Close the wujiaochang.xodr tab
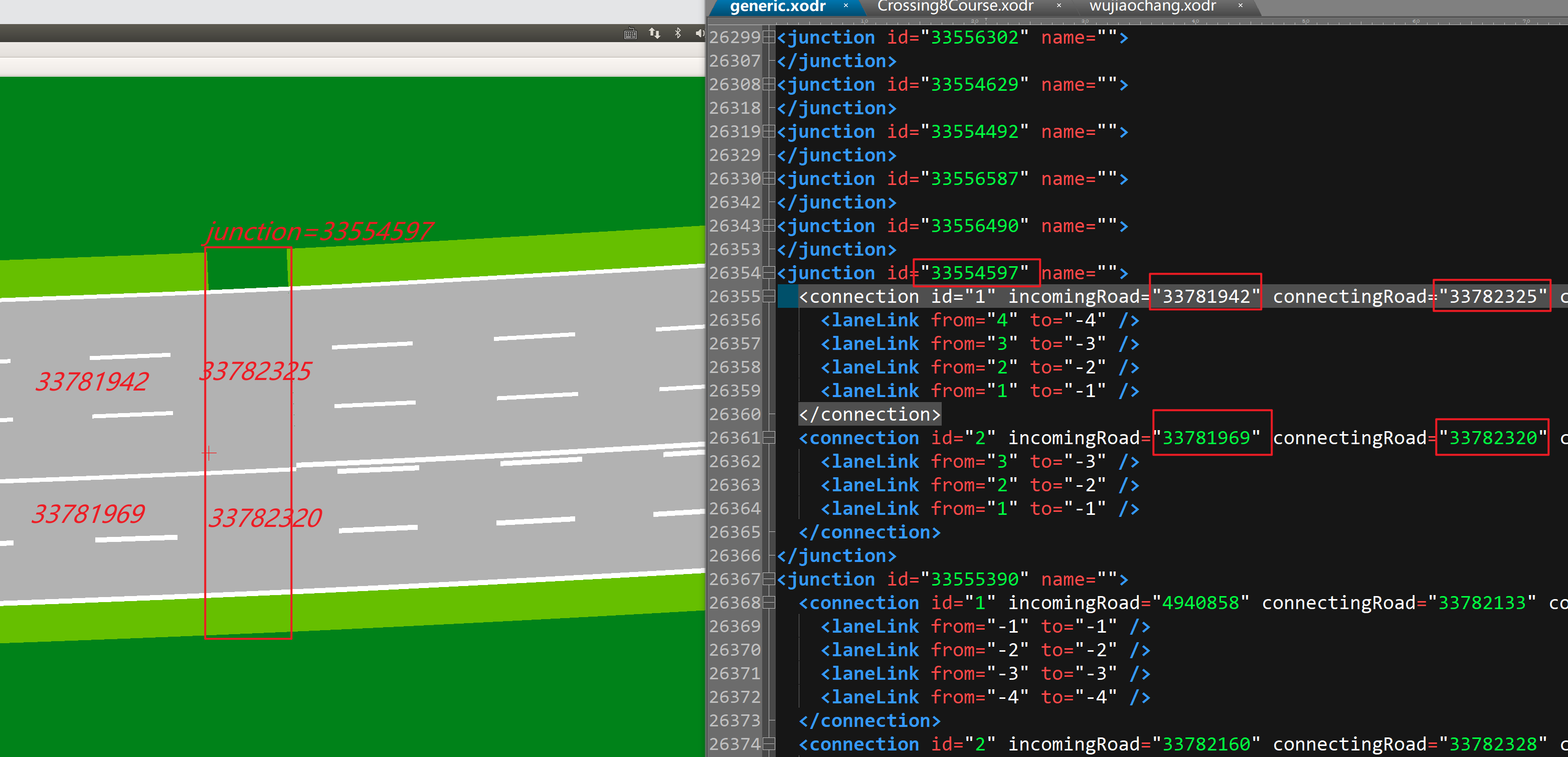Viewport: 1568px width, 757px height. pyautogui.click(x=1240, y=6)
